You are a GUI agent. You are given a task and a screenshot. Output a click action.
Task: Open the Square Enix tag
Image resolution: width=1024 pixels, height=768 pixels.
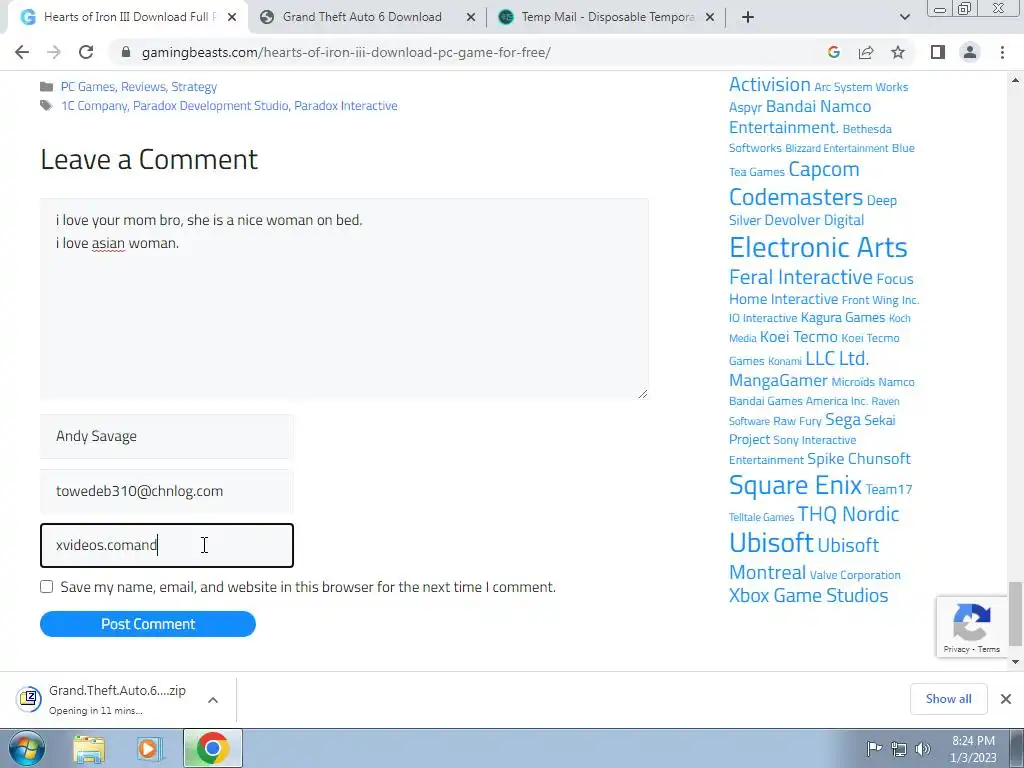(795, 485)
